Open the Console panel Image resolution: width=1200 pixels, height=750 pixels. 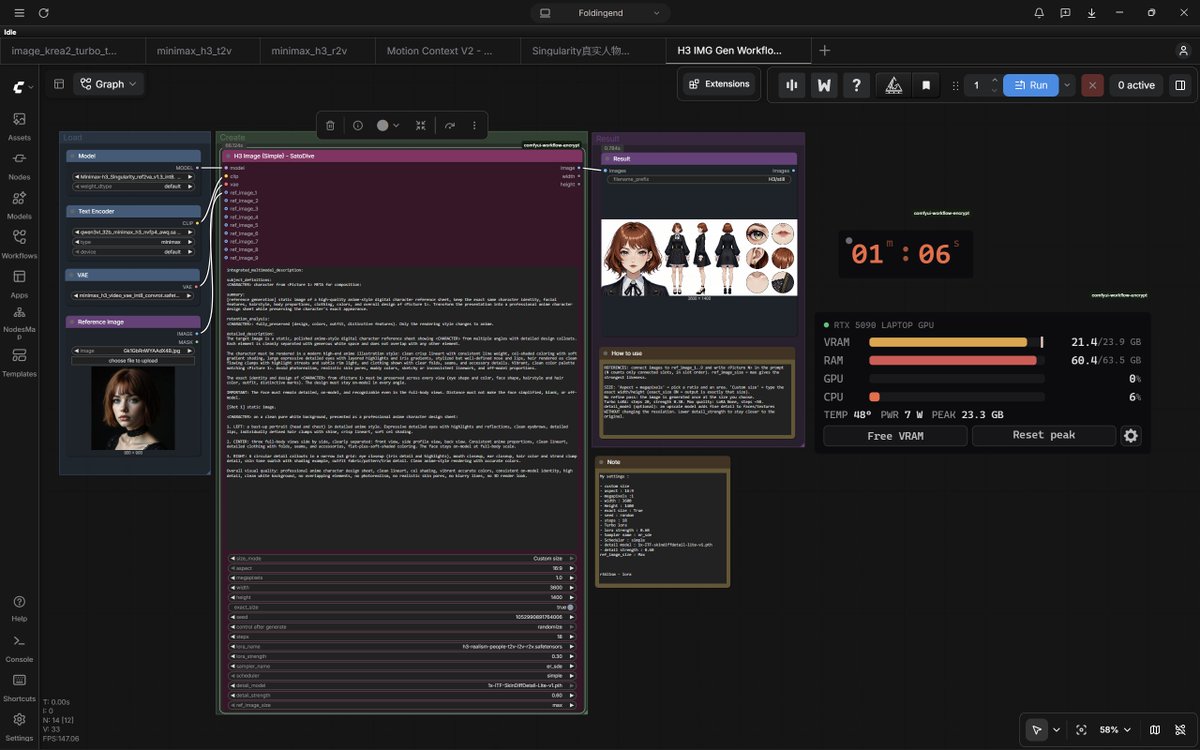(x=19, y=647)
